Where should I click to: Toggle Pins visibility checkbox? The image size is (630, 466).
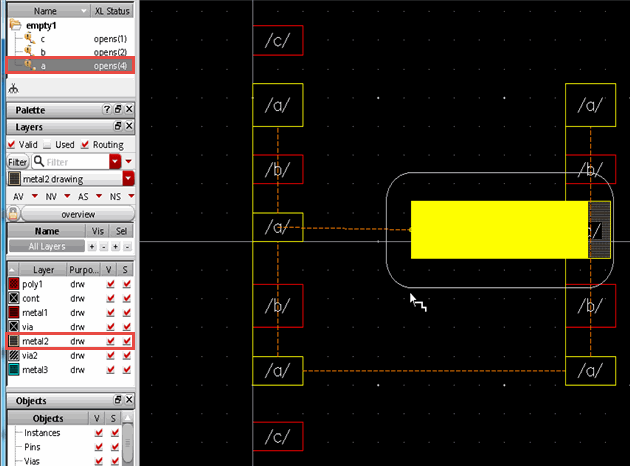[x=98, y=447]
